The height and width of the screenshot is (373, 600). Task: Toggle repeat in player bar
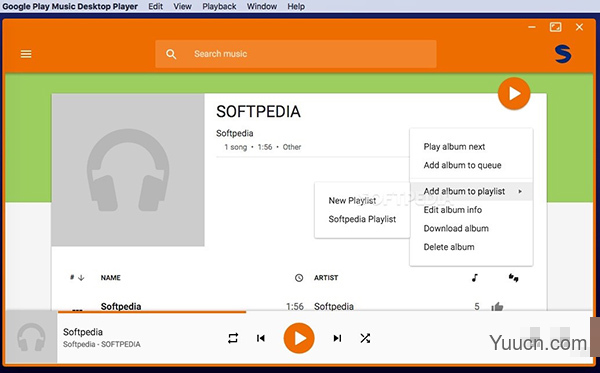pos(233,338)
